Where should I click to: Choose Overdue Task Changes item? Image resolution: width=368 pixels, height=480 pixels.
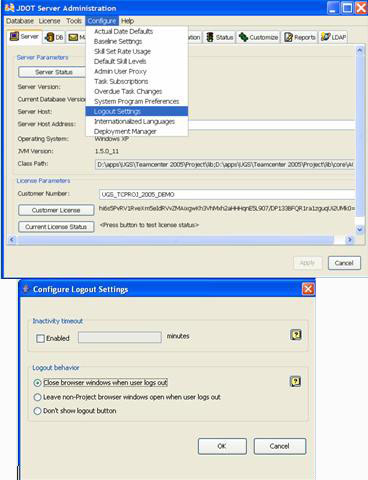(x=137, y=91)
